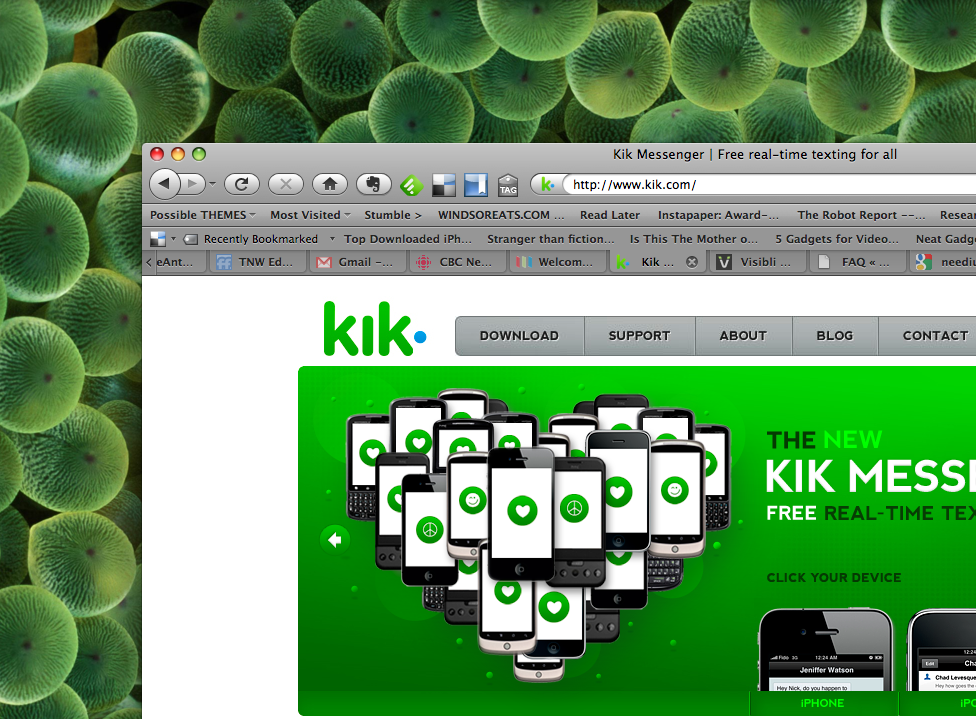Focus the URL field showing www.kik.com

[x=769, y=184]
